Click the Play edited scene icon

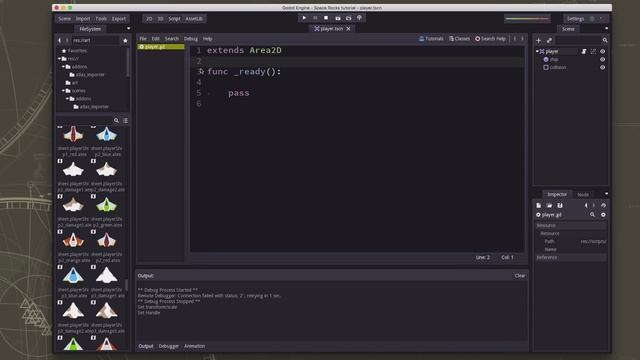338,18
